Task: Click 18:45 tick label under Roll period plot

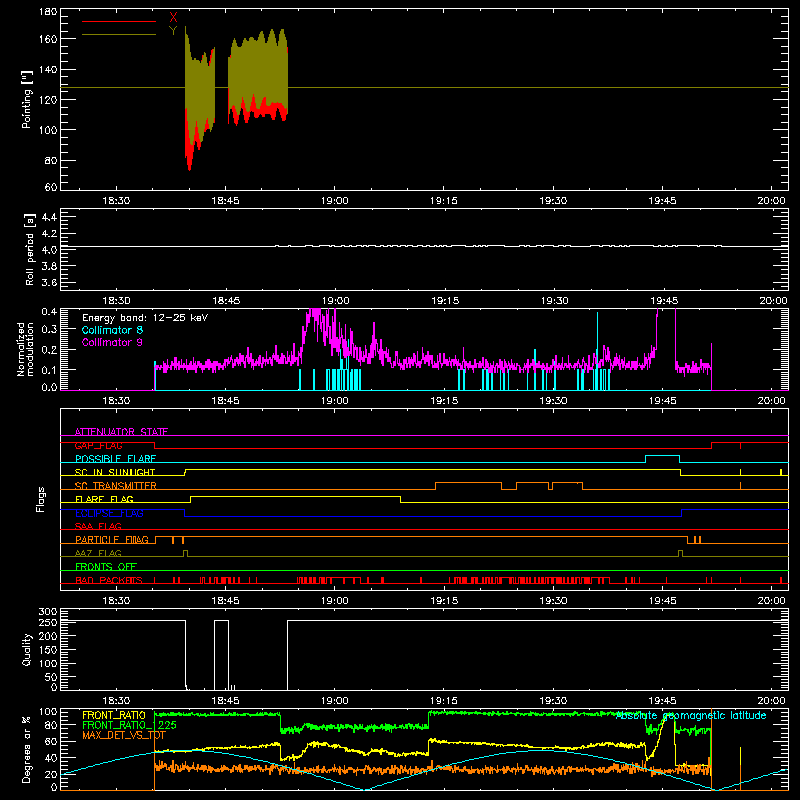Action: tap(226, 301)
